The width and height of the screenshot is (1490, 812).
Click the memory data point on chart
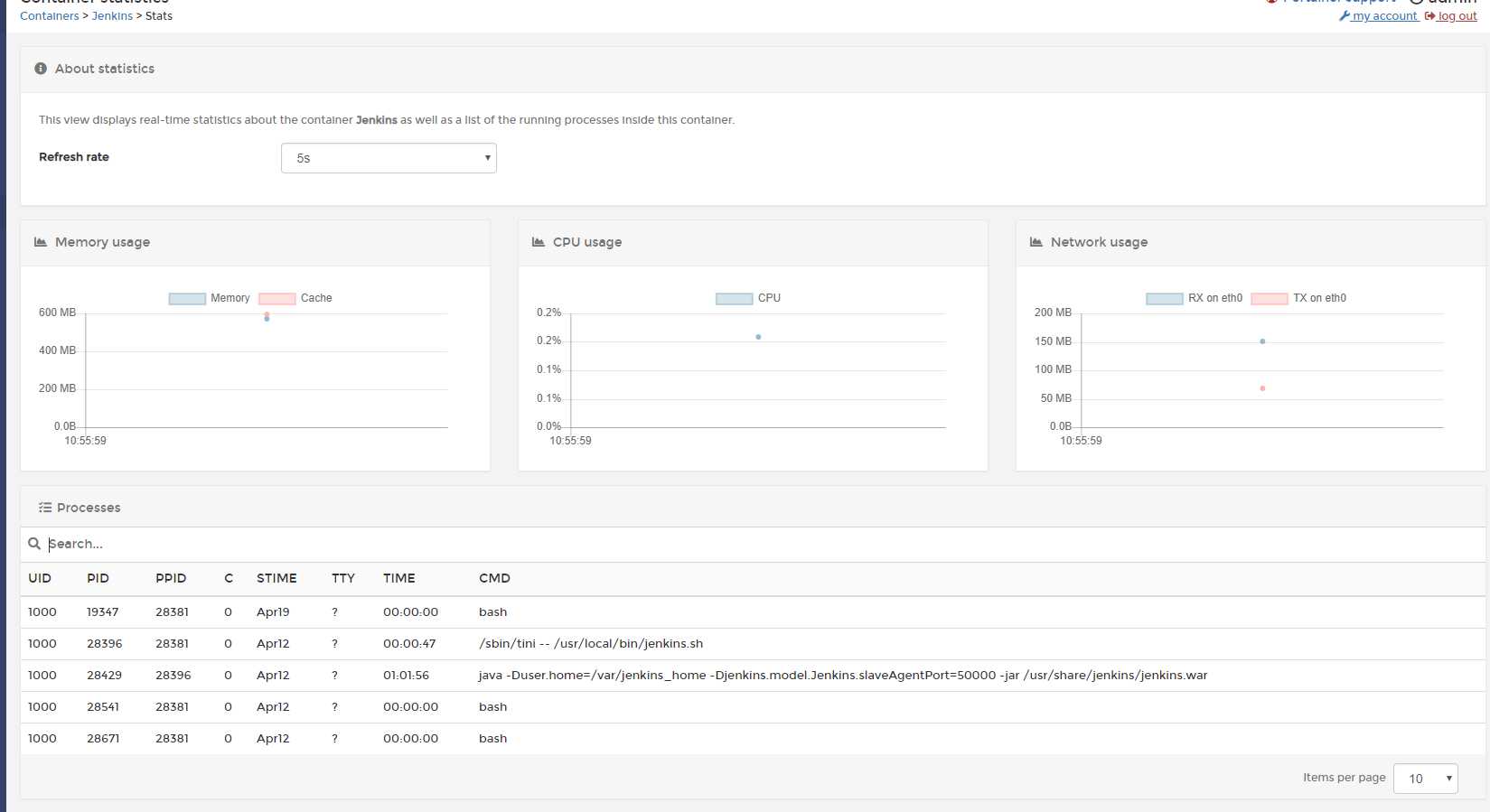(x=267, y=319)
